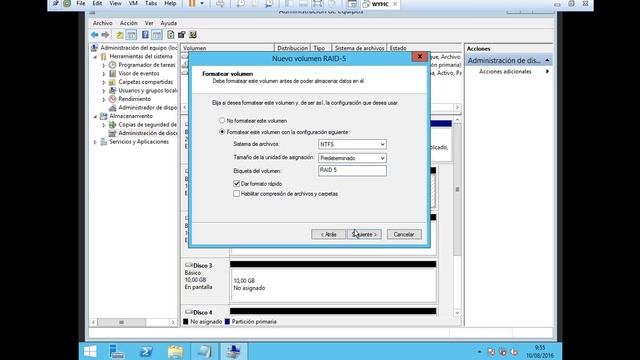Open the Ver menu

pos(149,23)
